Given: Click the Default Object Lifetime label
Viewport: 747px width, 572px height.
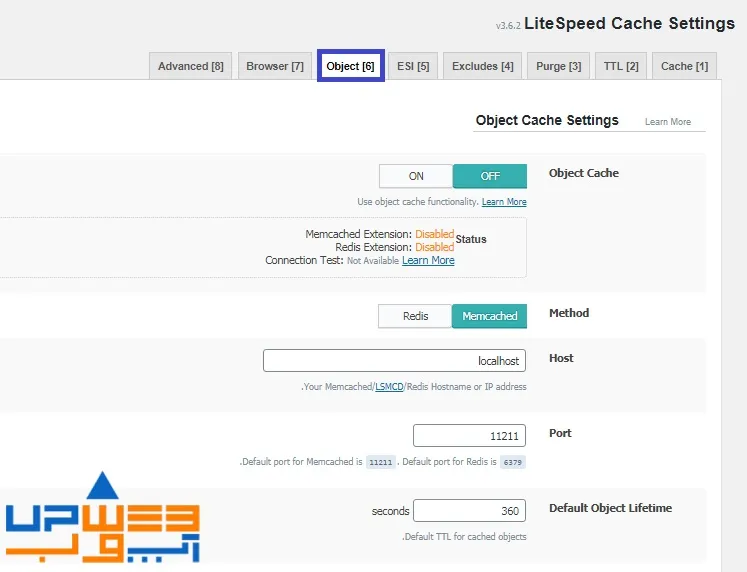Looking at the screenshot, I should (610, 508).
